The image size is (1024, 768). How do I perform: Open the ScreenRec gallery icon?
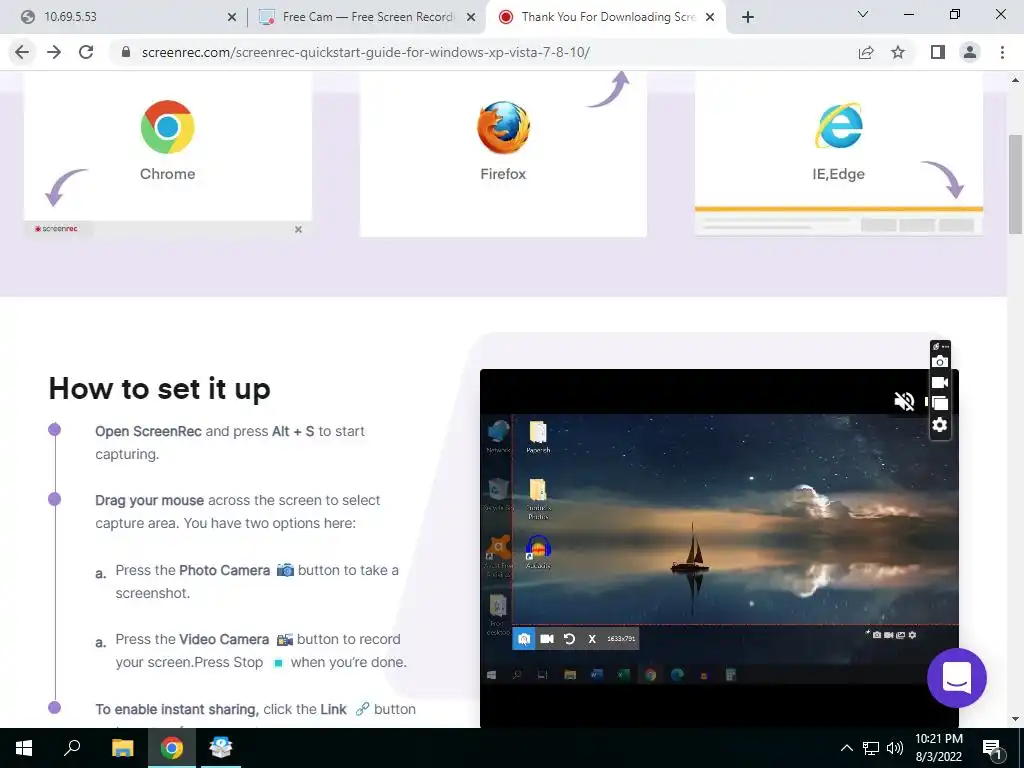(940, 404)
